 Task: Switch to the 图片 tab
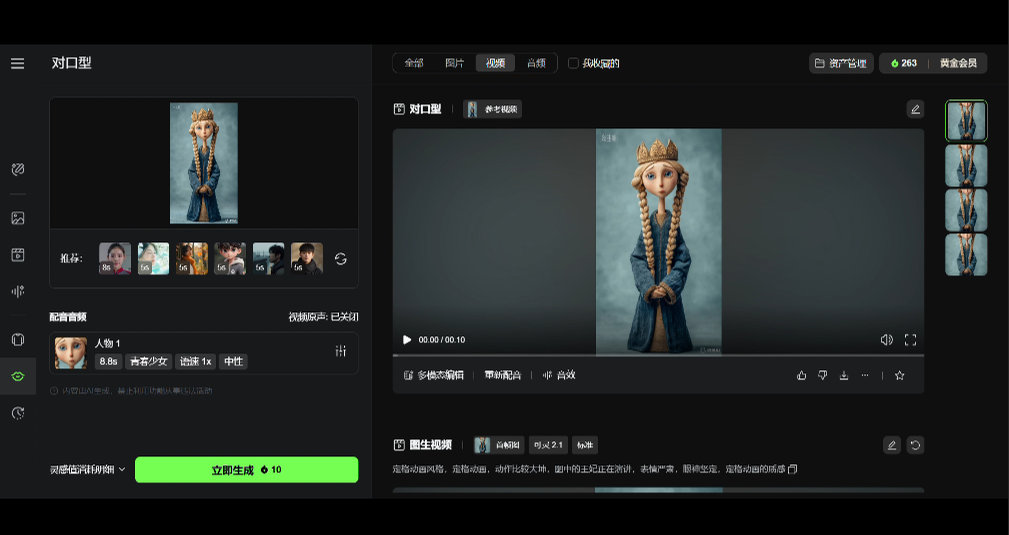454,63
